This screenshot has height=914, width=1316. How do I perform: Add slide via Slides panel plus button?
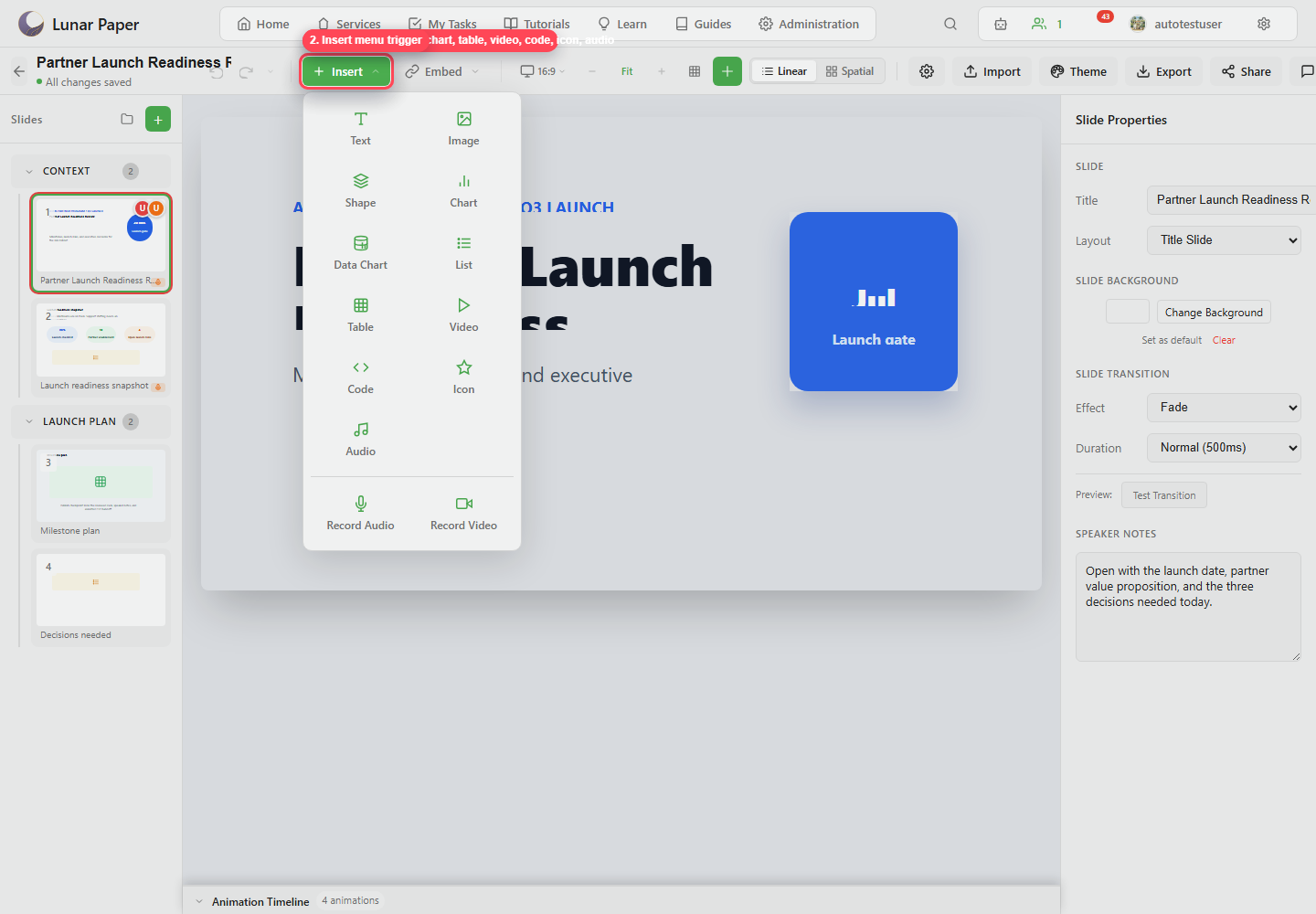click(158, 119)
